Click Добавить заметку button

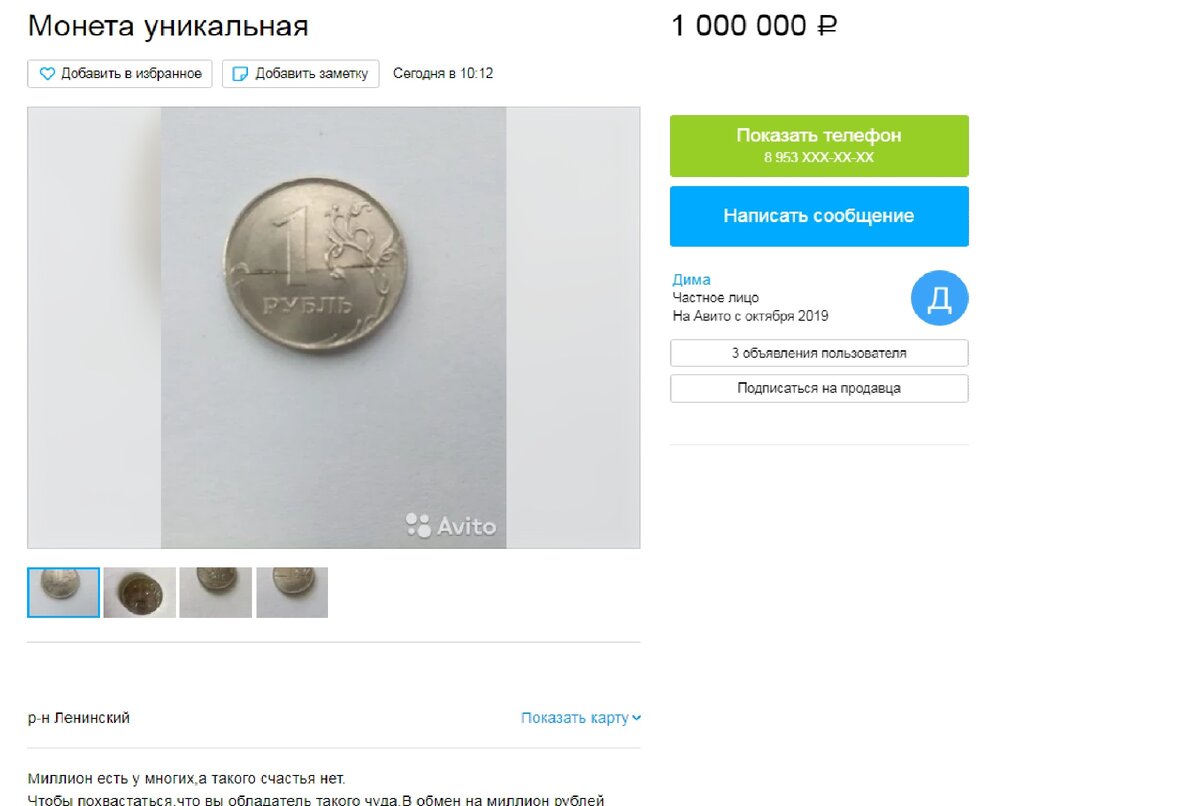click(x=301, y=74)
